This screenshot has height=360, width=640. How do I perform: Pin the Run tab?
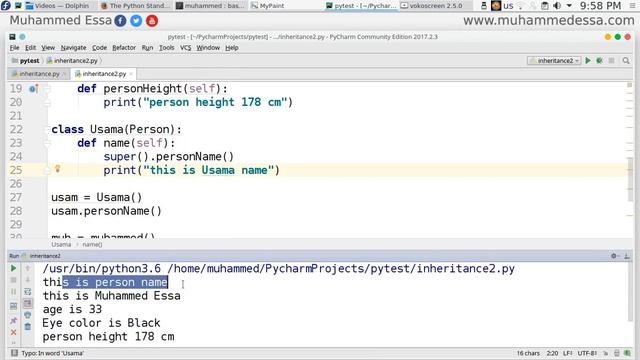pos(13,320)
